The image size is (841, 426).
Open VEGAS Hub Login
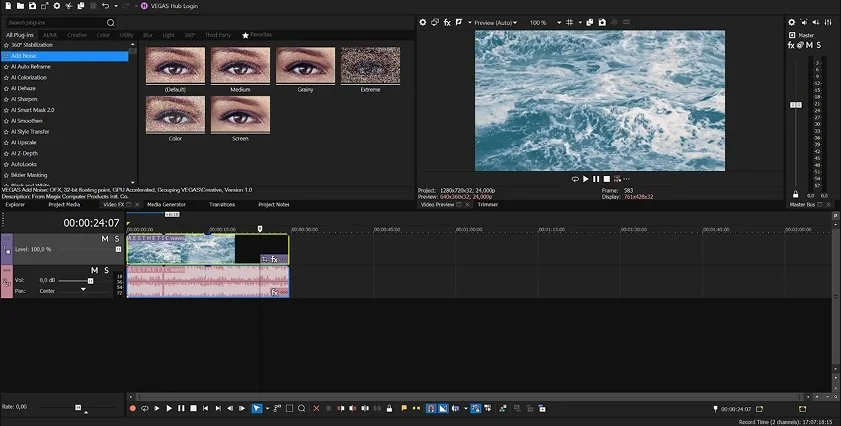pos(169,6)
